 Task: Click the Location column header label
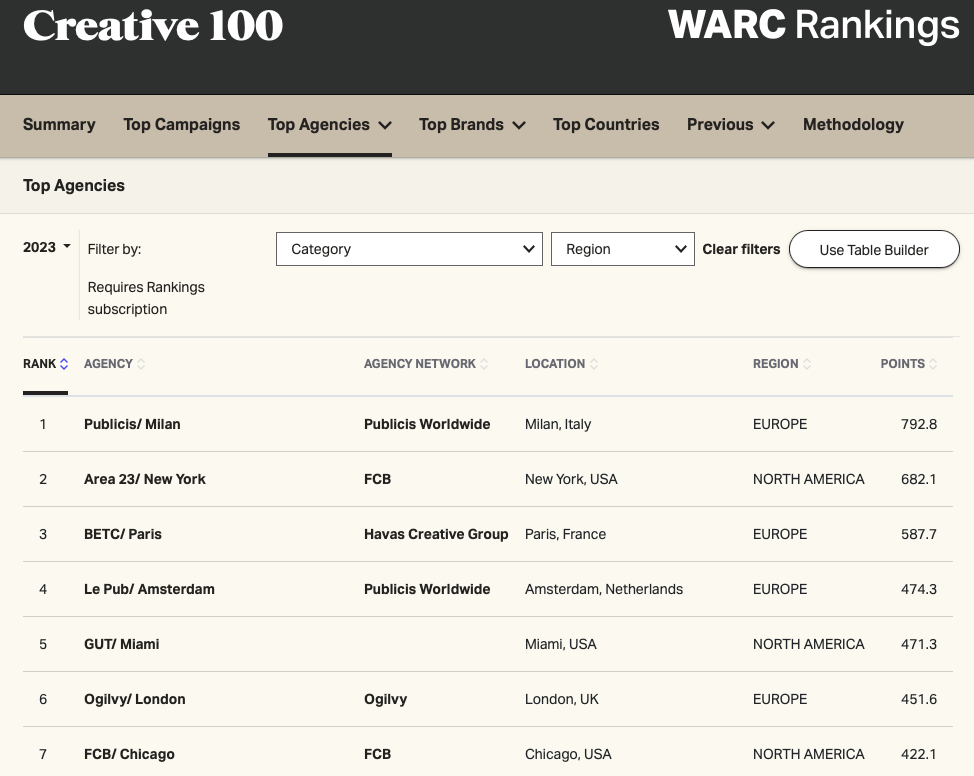pos(555,364)
